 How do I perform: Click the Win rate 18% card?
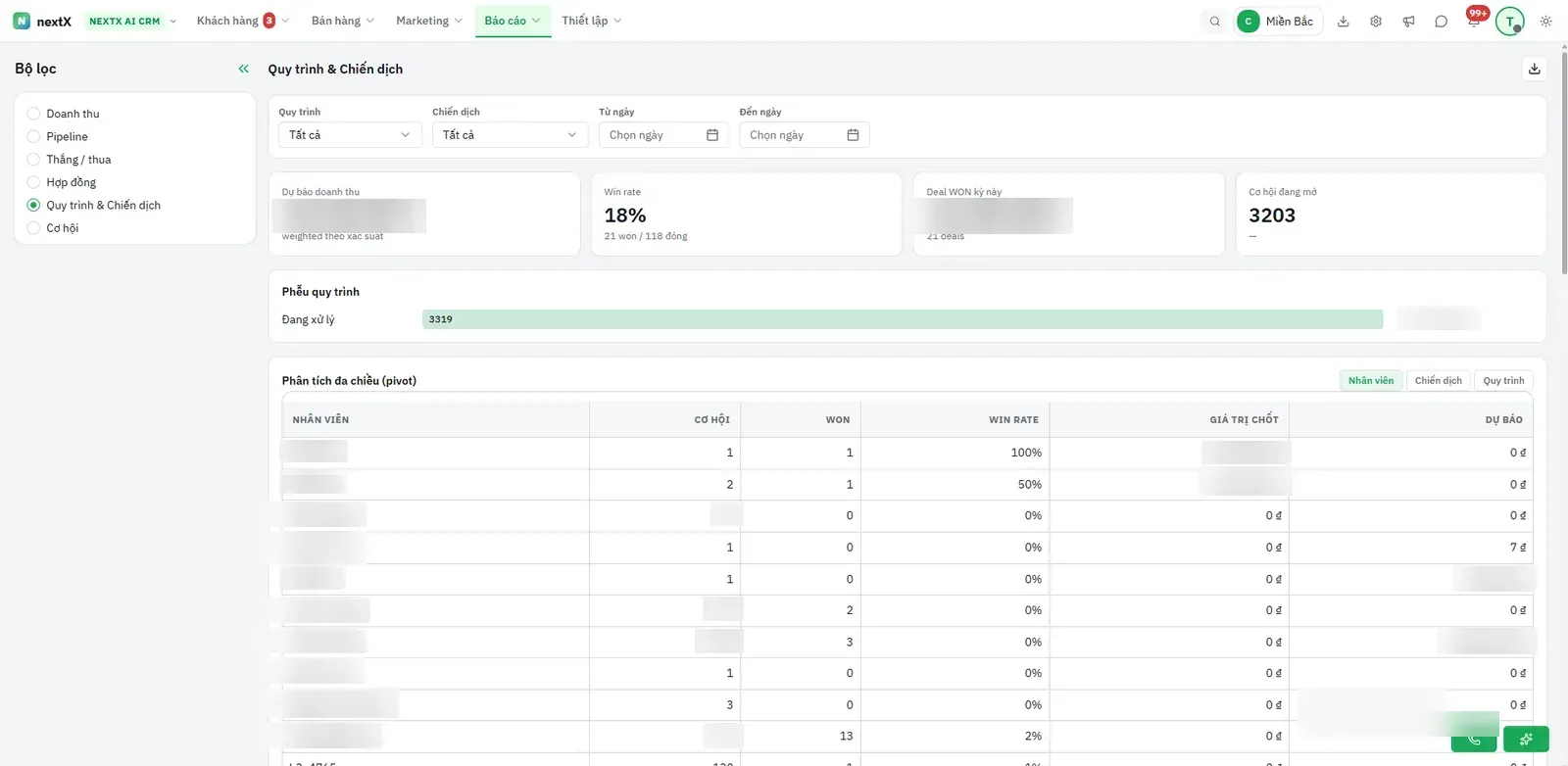[x=747, y=215]
